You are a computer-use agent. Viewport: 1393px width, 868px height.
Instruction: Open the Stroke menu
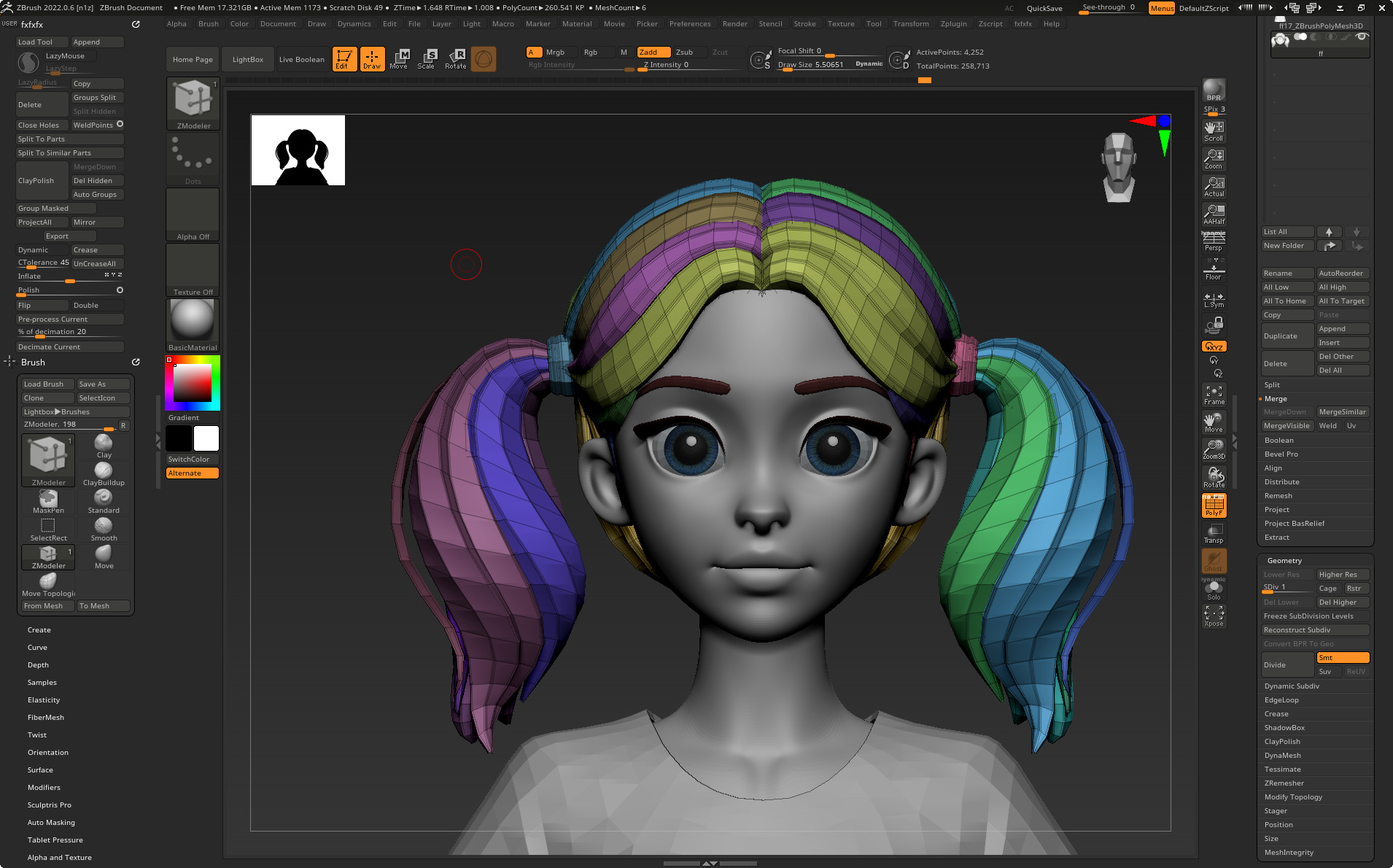[804, 24]
